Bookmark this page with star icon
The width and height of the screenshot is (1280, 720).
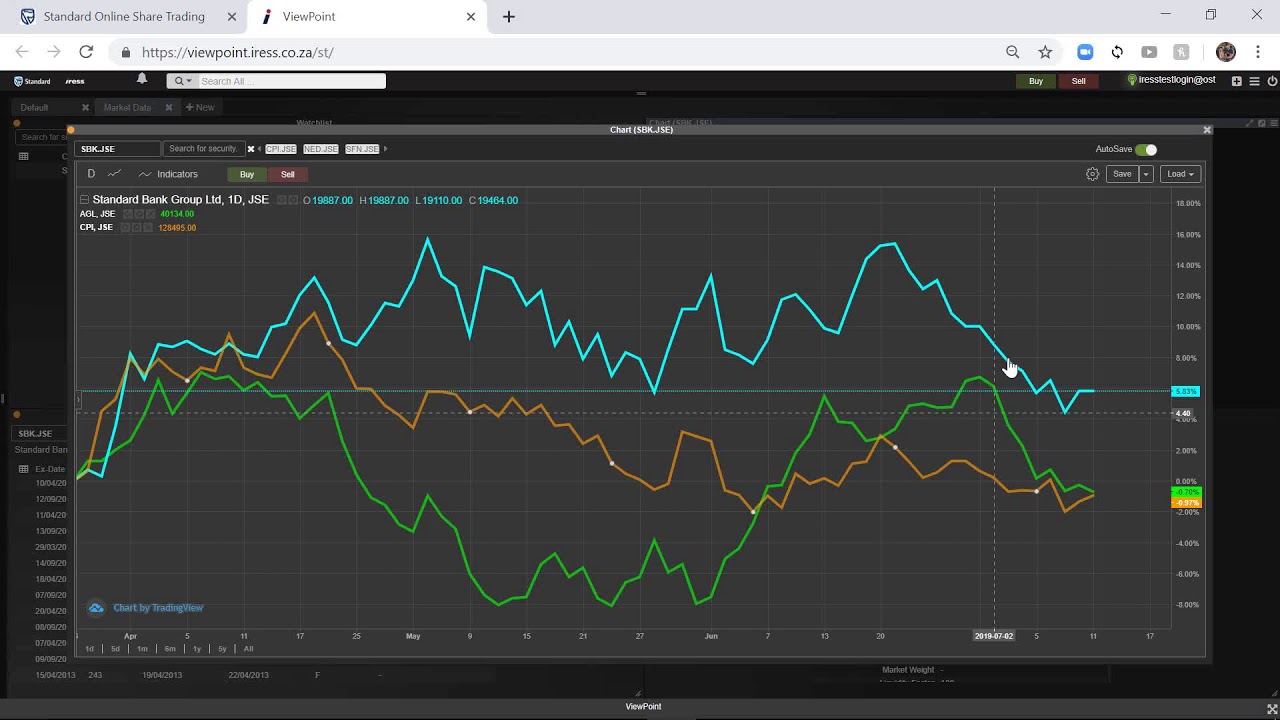pyautogui.click(x=1045, y=52)
